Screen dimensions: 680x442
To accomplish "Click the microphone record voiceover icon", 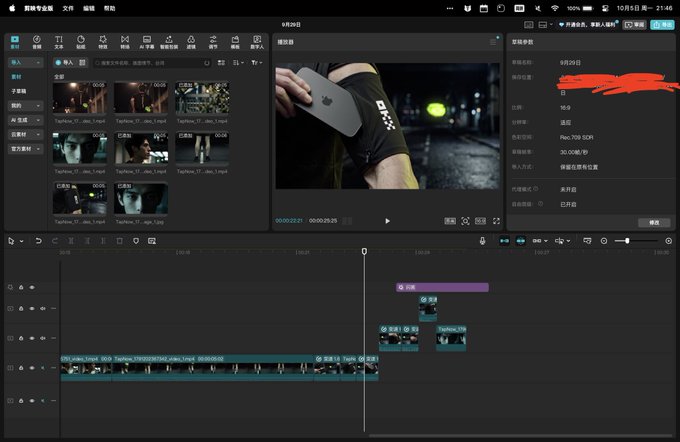I will (483, 241).
